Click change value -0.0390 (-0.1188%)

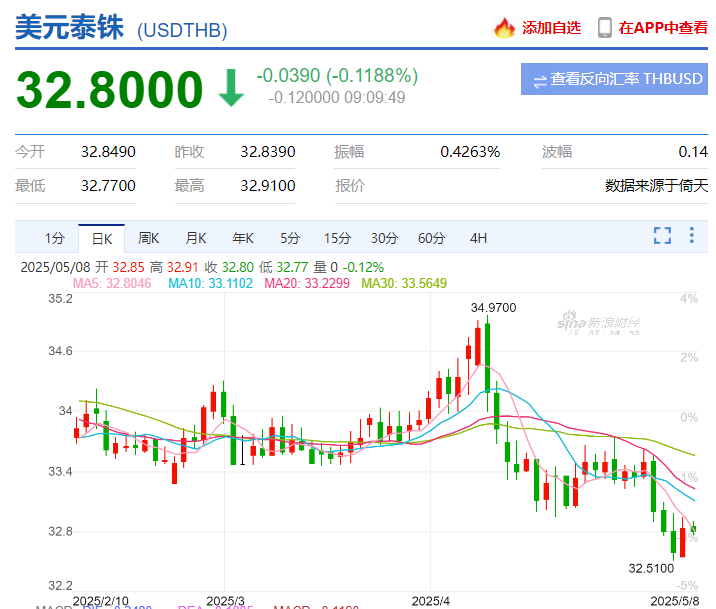tap(337, 76)
